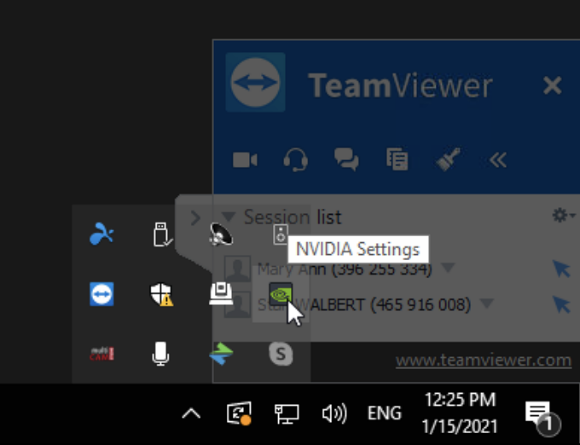
Task: Click the microphone tray icon
Action: click(161, 354)
